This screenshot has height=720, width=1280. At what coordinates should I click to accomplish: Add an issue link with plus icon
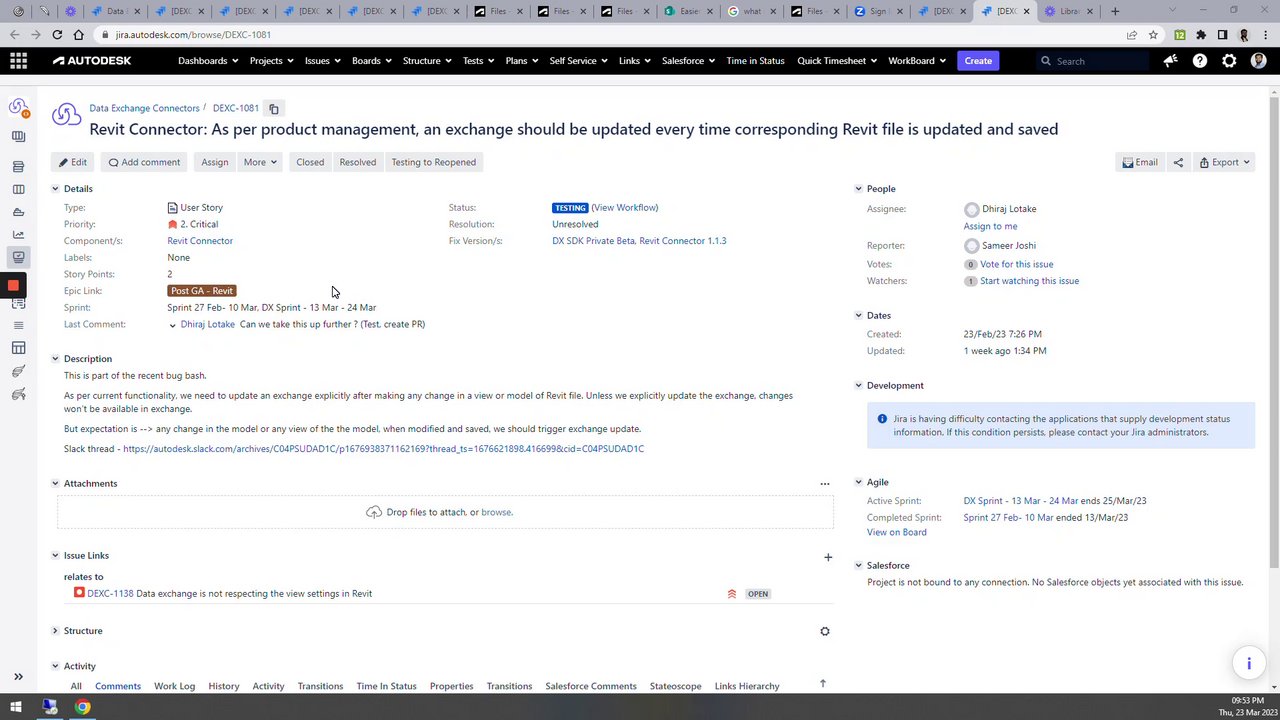pos(828,557)
